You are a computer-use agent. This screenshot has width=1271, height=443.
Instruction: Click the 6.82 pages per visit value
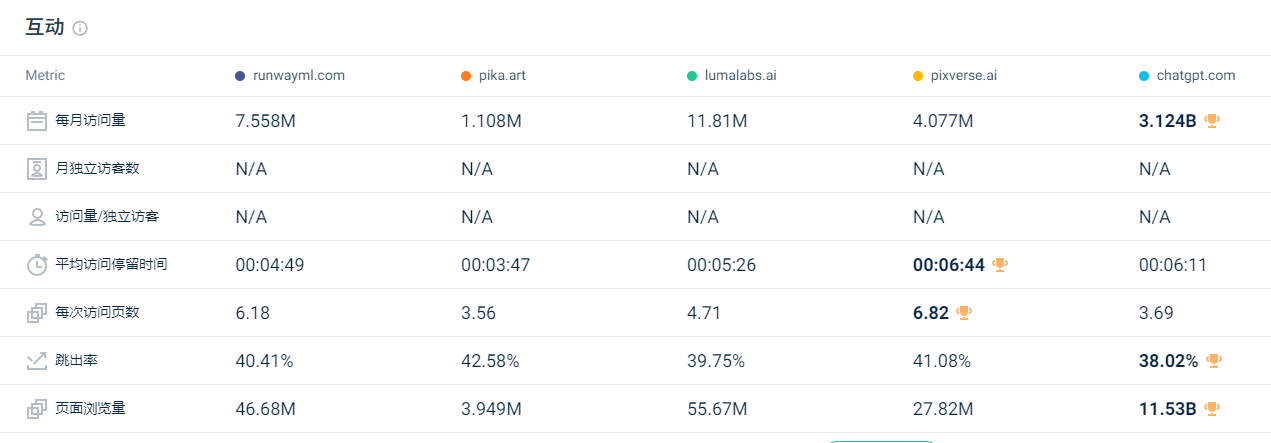931,313
